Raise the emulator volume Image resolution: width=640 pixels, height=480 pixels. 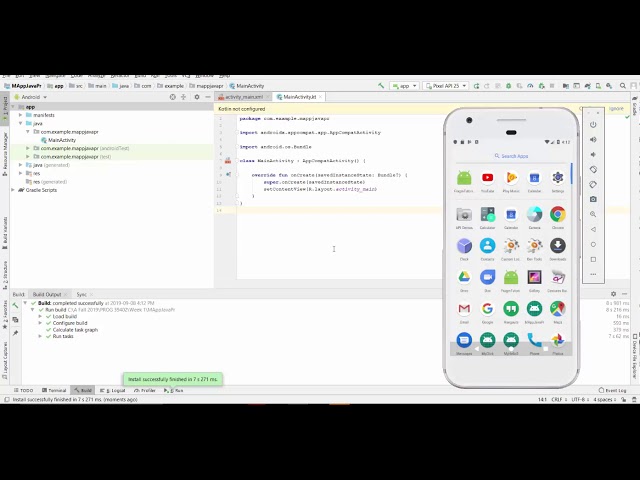pyautogui.click(x=593, y=140)
